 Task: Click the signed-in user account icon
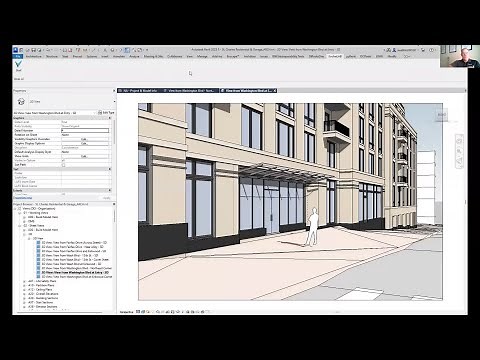click(x=394, y=50)
